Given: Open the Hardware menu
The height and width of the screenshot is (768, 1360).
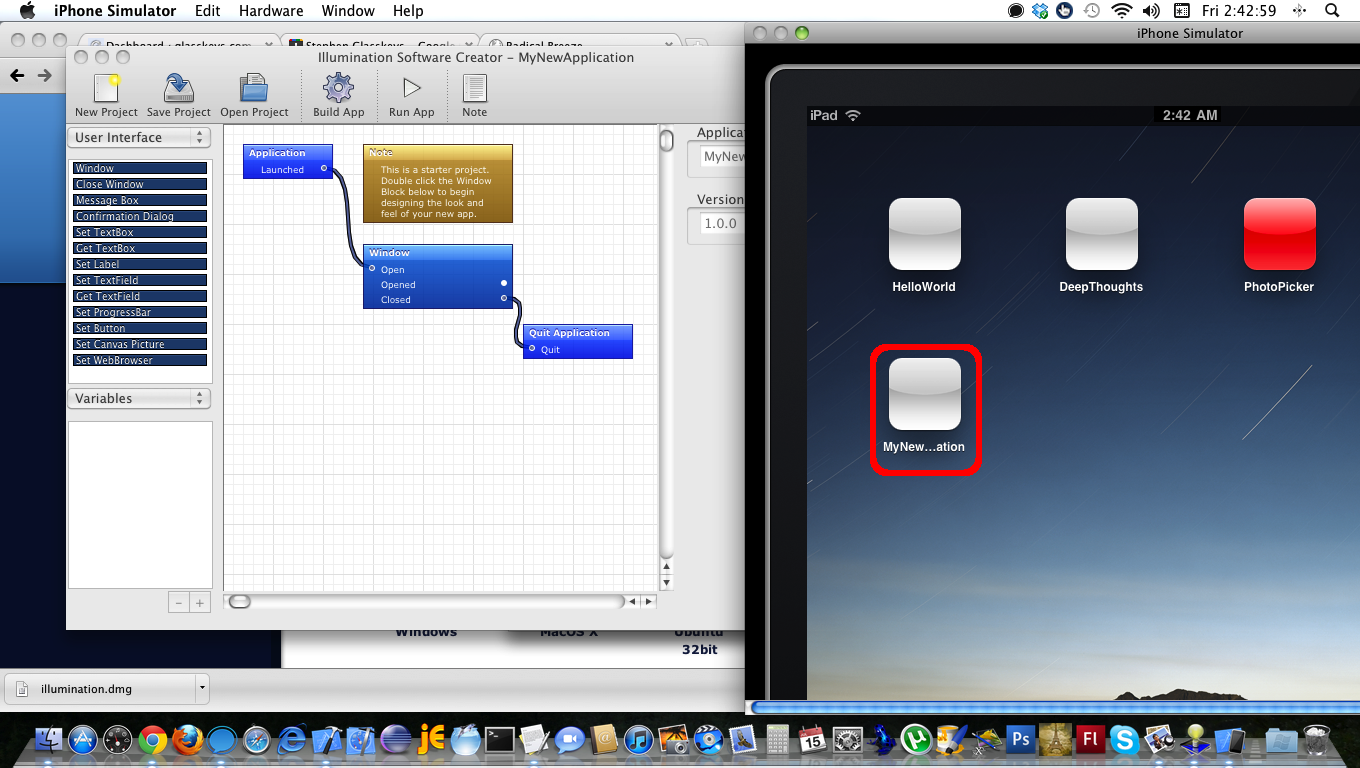Looking at the screenshot, I should pyautogui.click(x=271, y=11).
